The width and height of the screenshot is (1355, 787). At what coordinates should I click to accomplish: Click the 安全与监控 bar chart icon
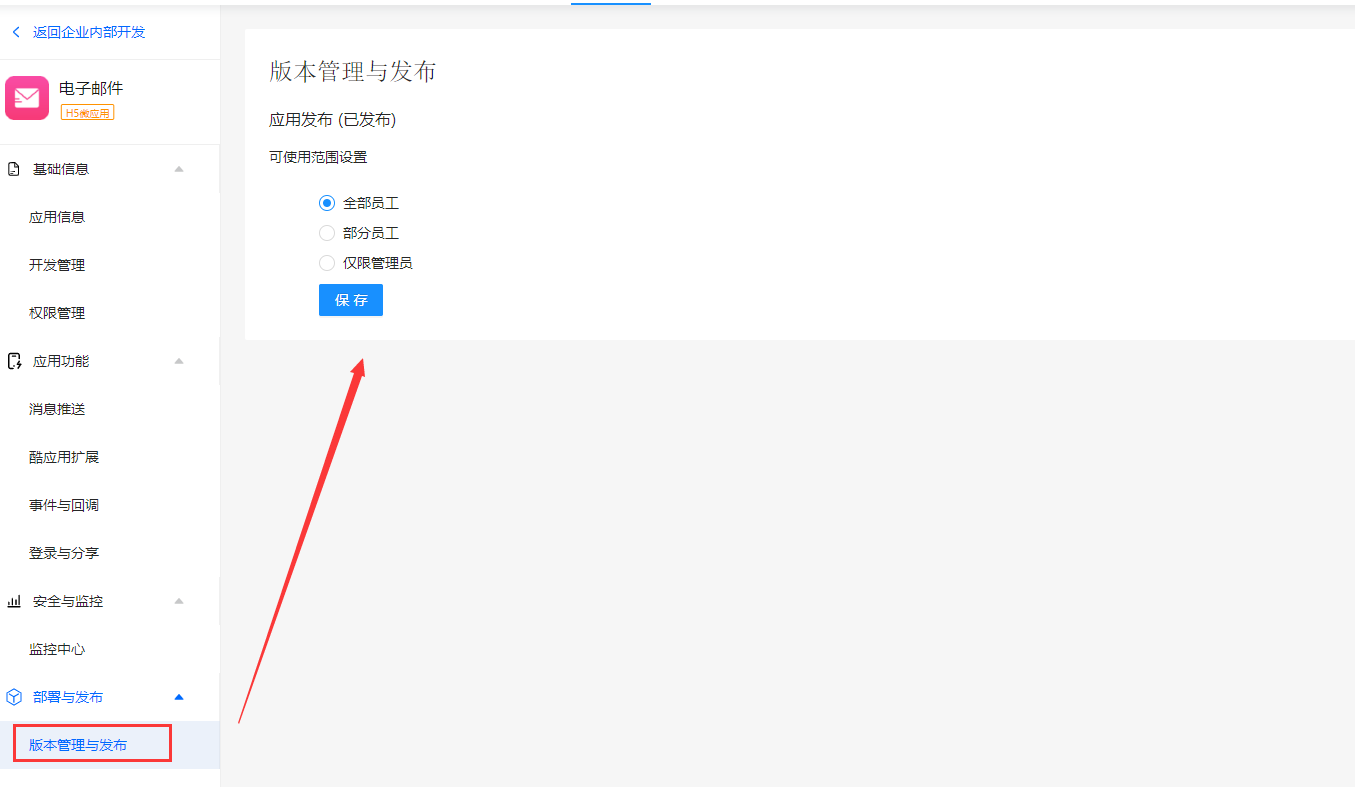click(14, 601)
